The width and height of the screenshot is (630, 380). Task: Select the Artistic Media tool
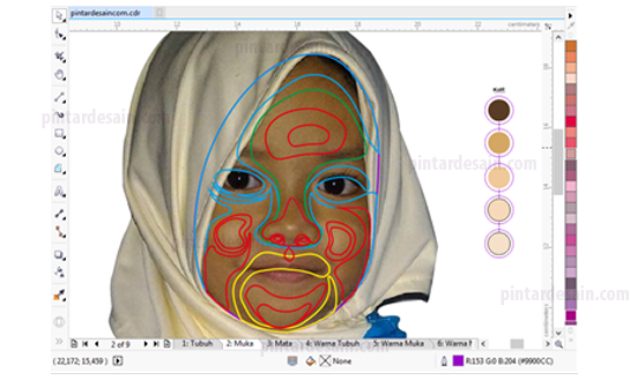pos(60,115)
